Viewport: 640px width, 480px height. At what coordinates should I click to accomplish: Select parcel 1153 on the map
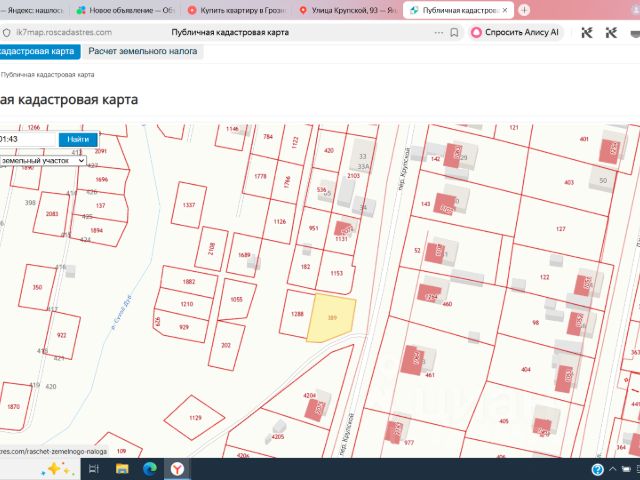pyautogui.click(x=336, y=273)
